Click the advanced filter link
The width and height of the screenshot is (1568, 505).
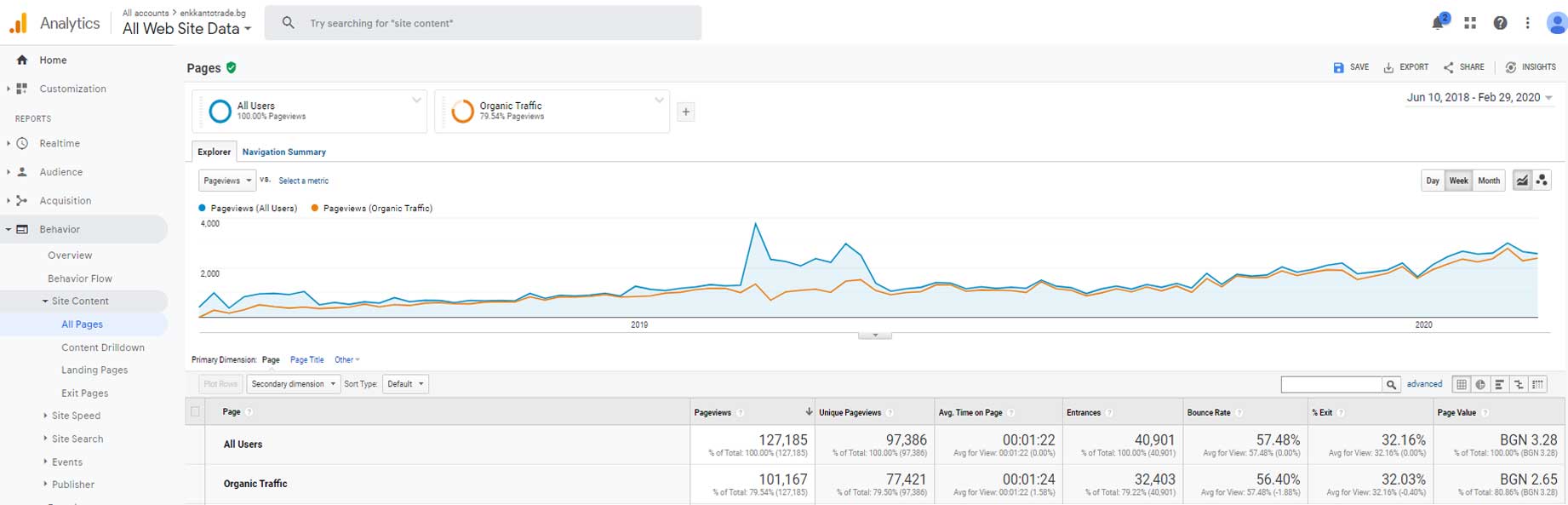click(x=1424, y=384)
